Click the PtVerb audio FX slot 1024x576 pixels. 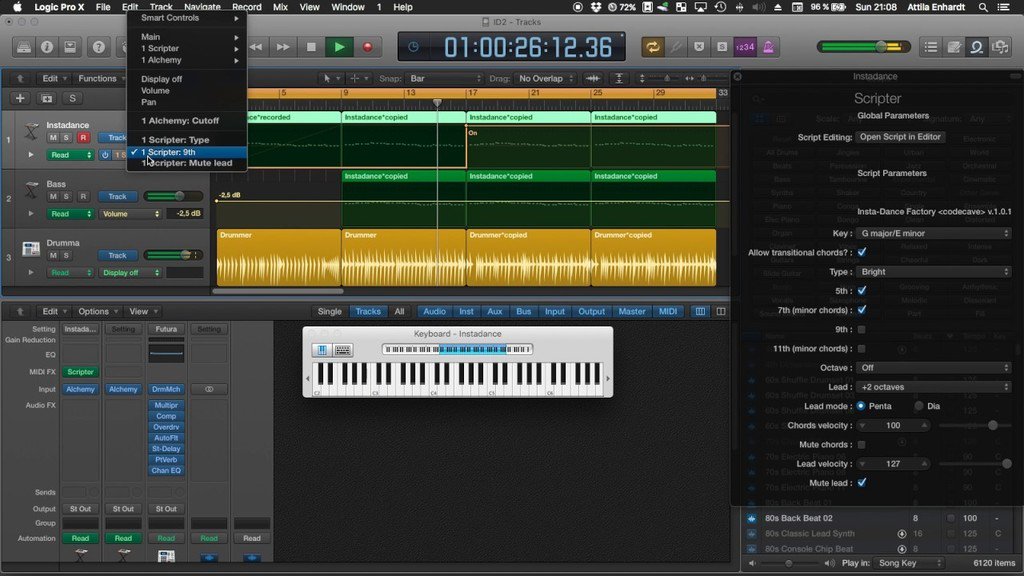(166, 460)
